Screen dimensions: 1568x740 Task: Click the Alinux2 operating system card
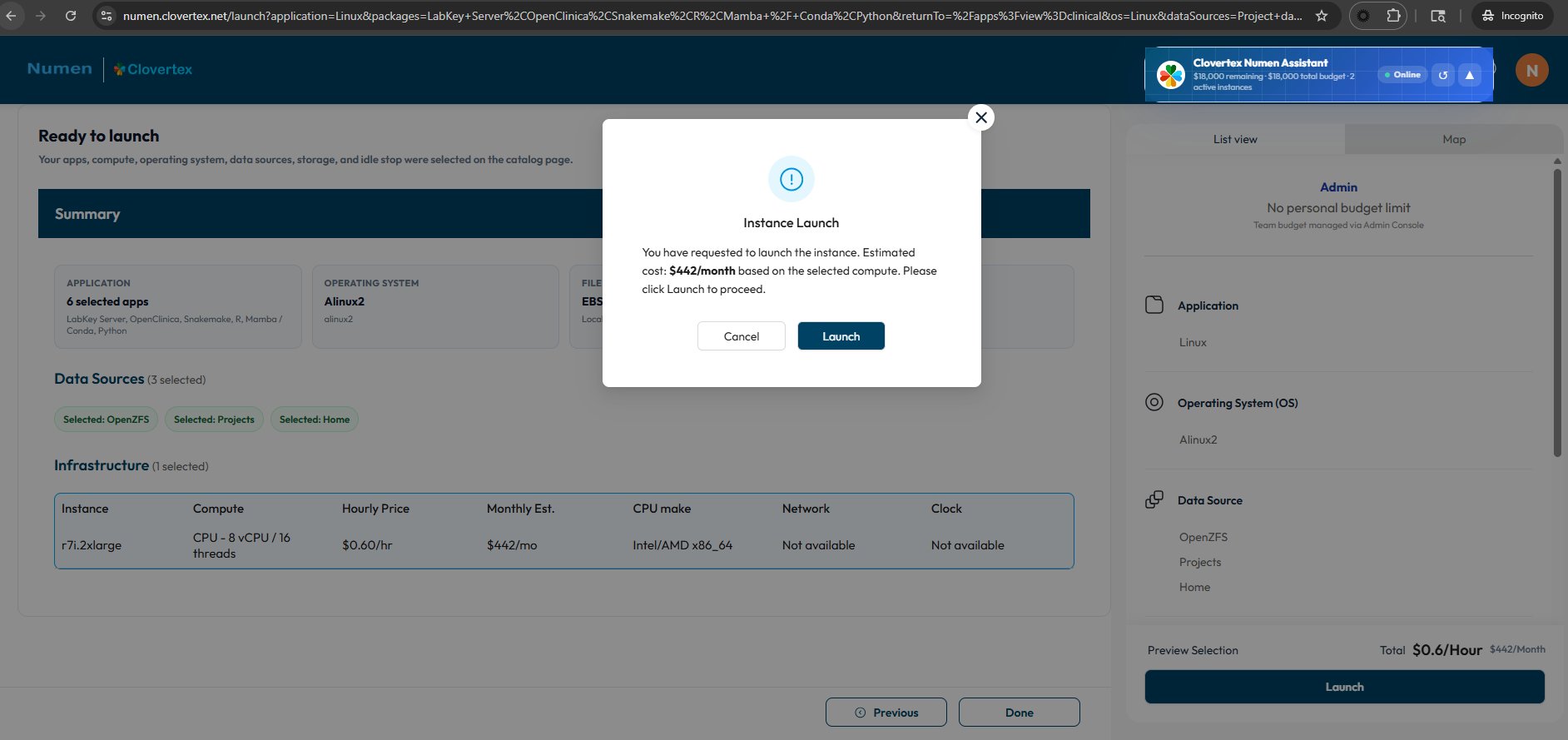tap(435, 306)
